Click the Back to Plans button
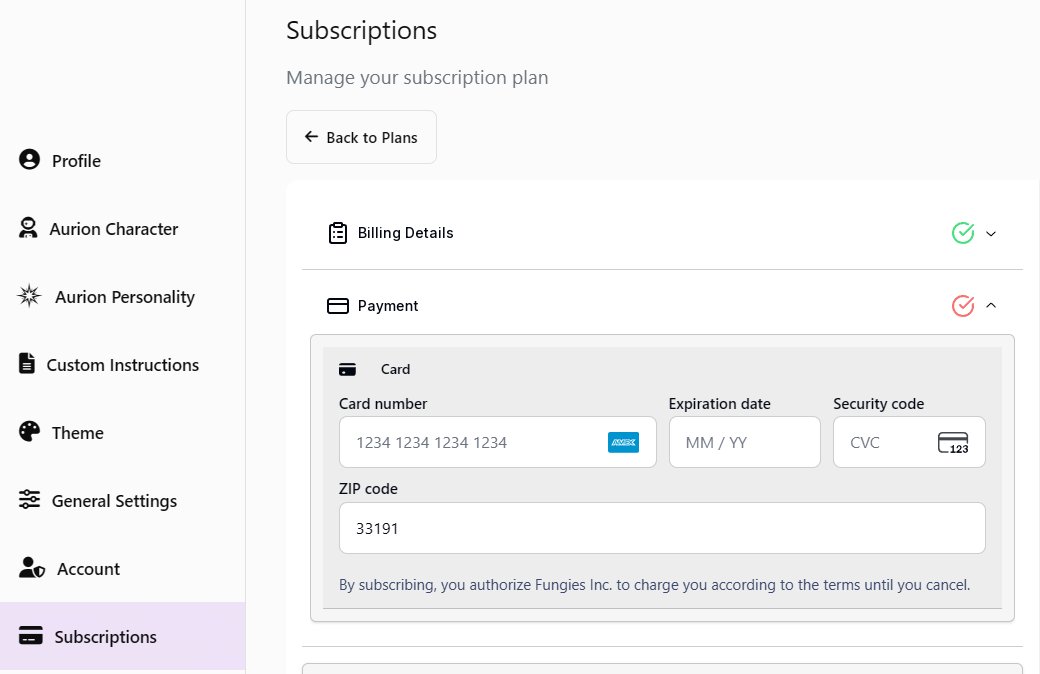1040x674 pixels. (361, 137)
